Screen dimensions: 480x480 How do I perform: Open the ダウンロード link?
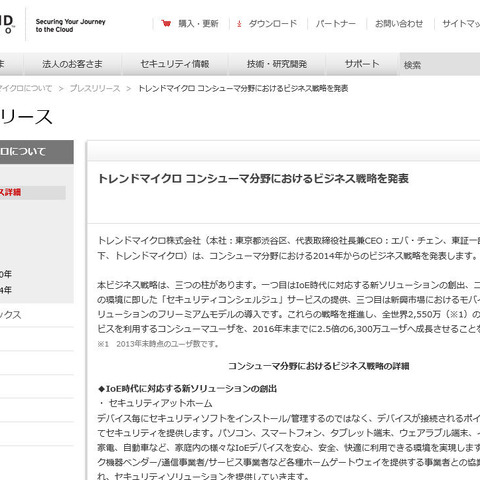(x=273, y=24)
